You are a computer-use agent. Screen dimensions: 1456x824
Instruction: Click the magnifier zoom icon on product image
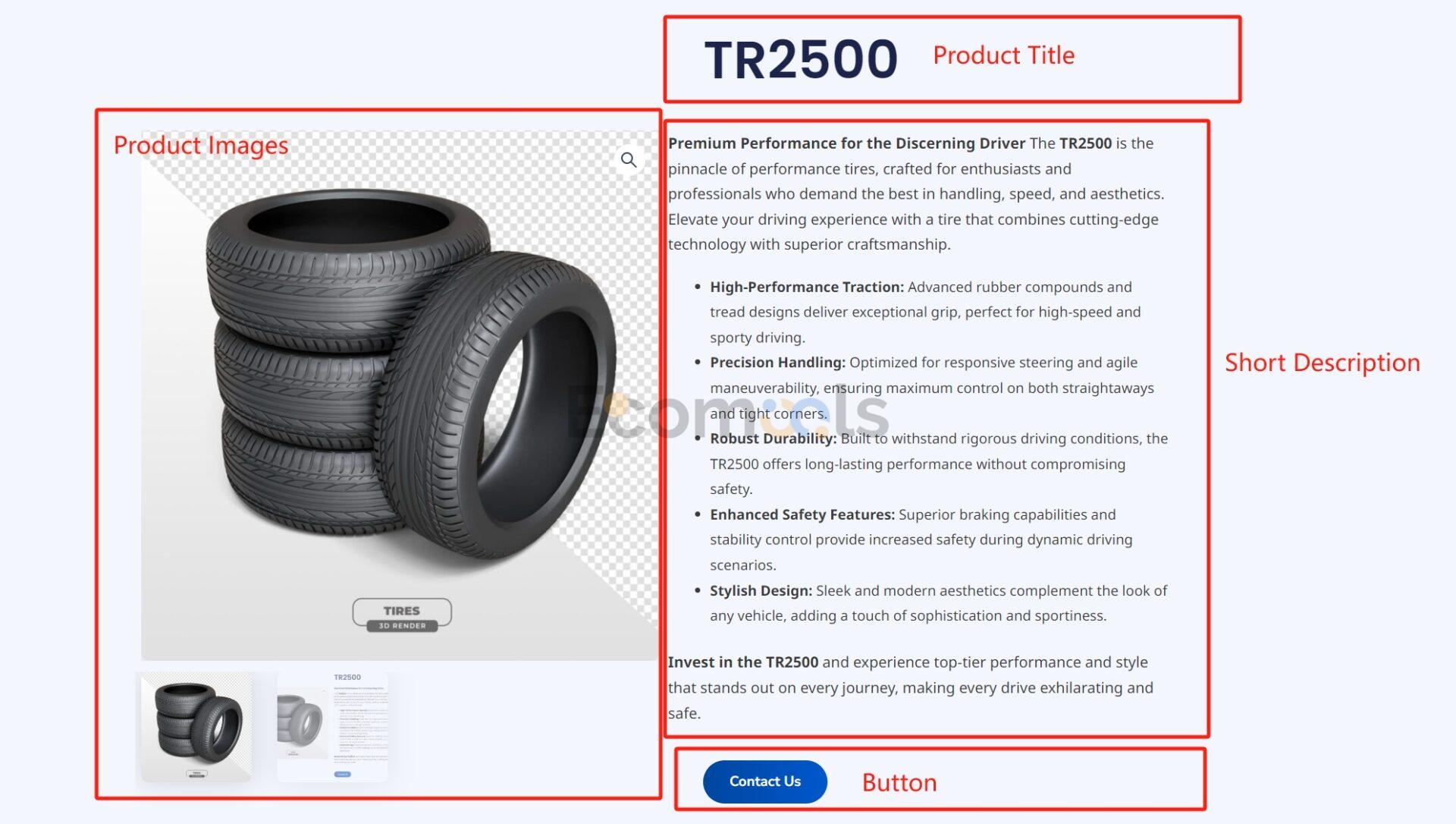(629, 160)
